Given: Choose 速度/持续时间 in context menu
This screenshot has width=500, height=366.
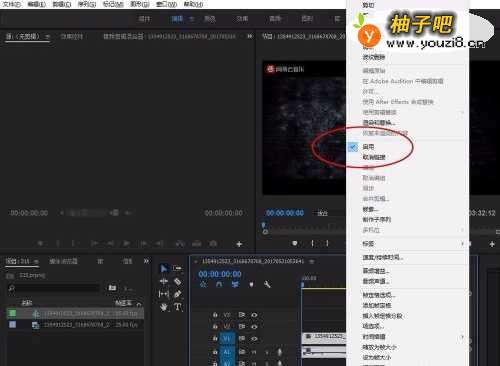Looking at the screenshot, I should (383, 257).
